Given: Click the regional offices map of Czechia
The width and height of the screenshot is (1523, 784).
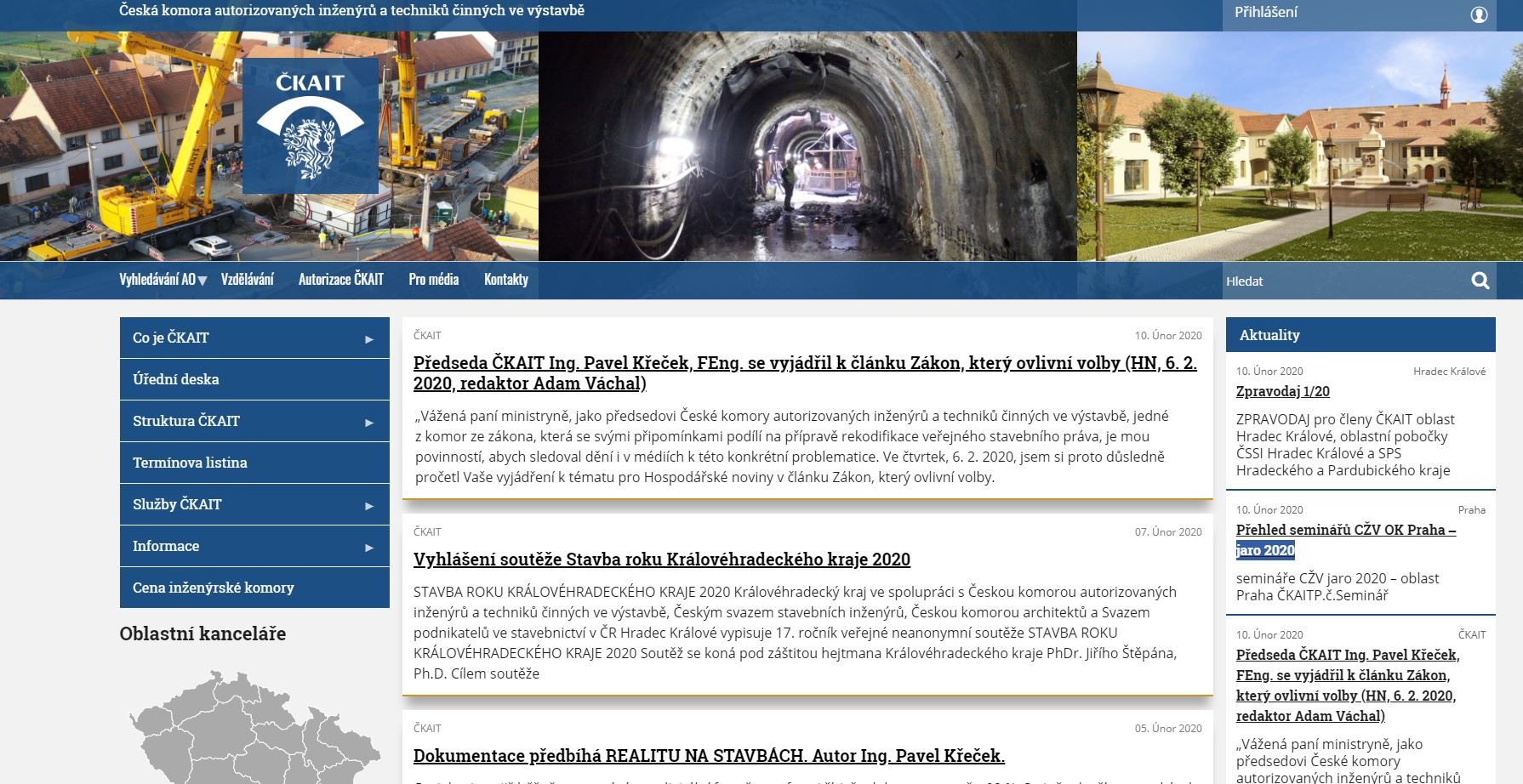Looking at the screenshot, I should 255,725.
